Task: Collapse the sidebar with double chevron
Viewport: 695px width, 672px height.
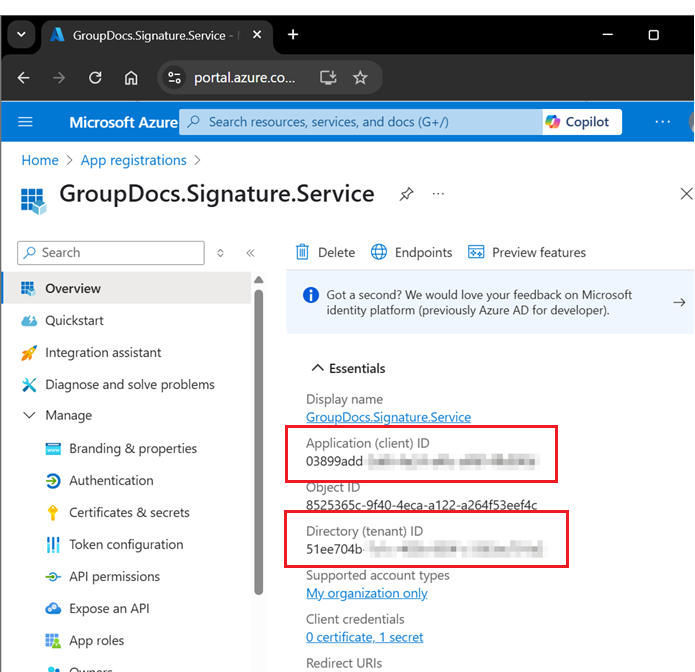Action: point(250,254)
